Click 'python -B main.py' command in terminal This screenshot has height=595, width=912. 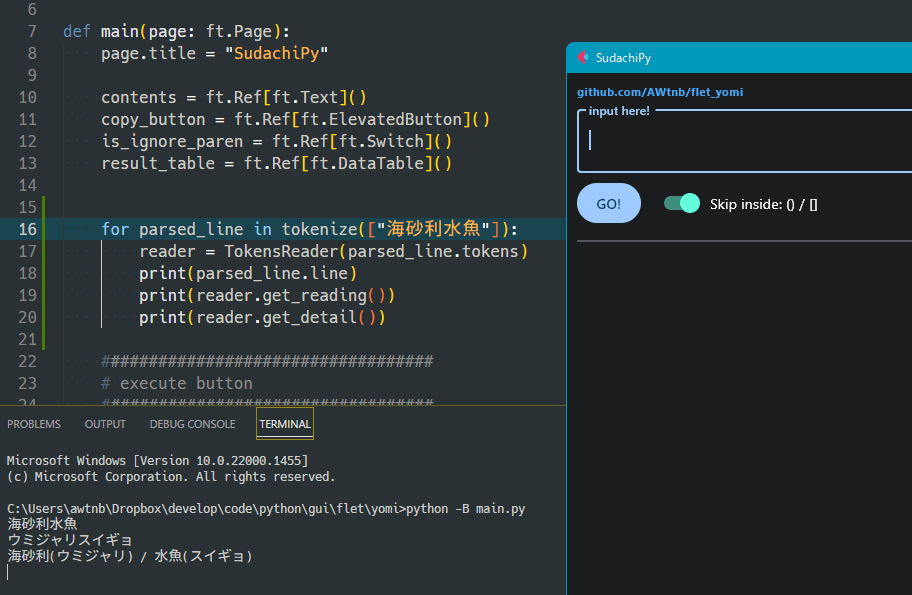pyautogui.click(x=465, y=509)
